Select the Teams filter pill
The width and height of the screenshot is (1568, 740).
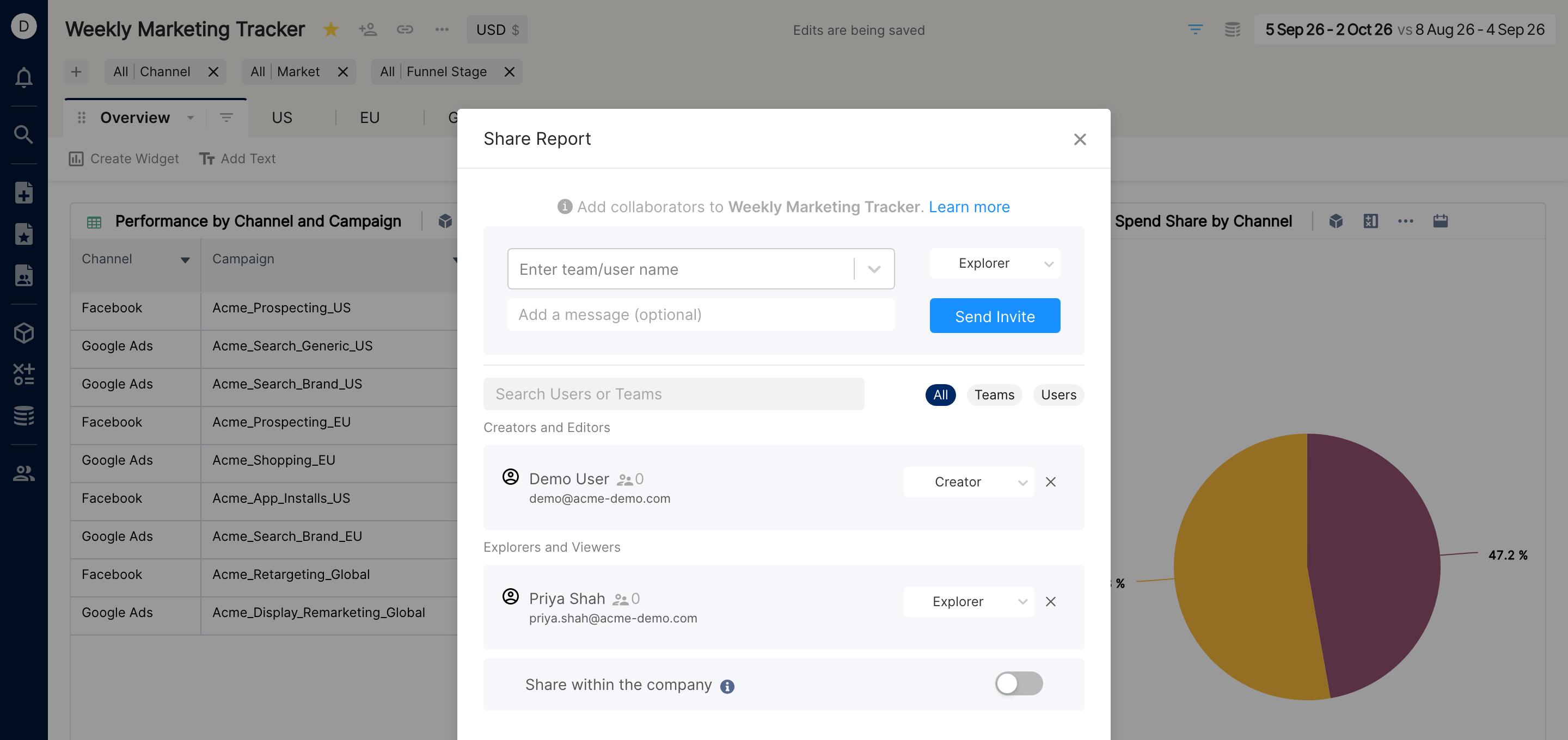click(994, 395)
